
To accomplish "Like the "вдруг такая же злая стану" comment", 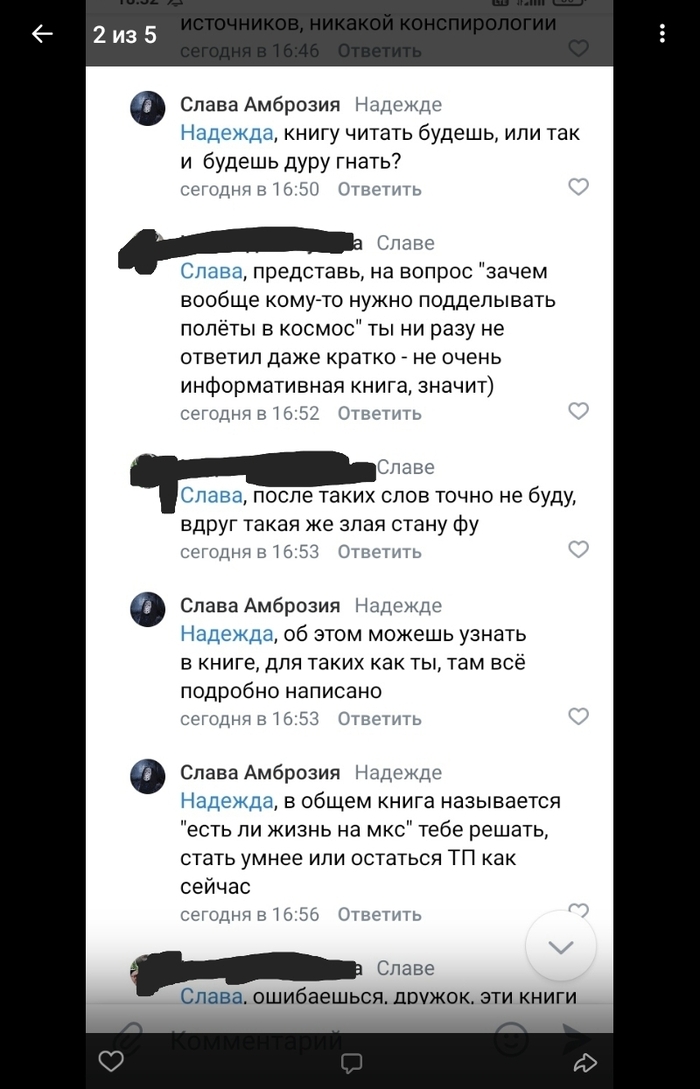I will point(578,550).
